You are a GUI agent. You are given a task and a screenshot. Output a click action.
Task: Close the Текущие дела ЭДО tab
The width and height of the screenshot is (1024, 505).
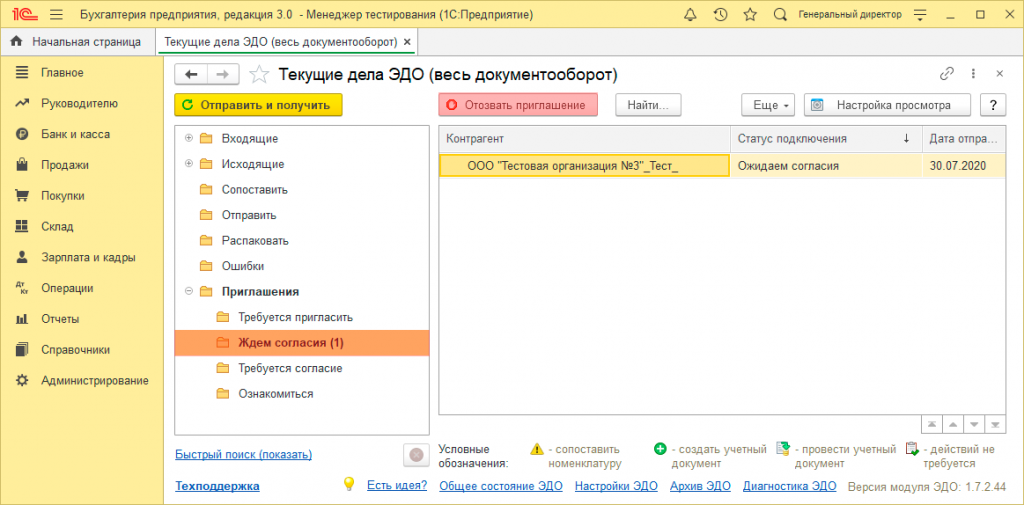408,42
